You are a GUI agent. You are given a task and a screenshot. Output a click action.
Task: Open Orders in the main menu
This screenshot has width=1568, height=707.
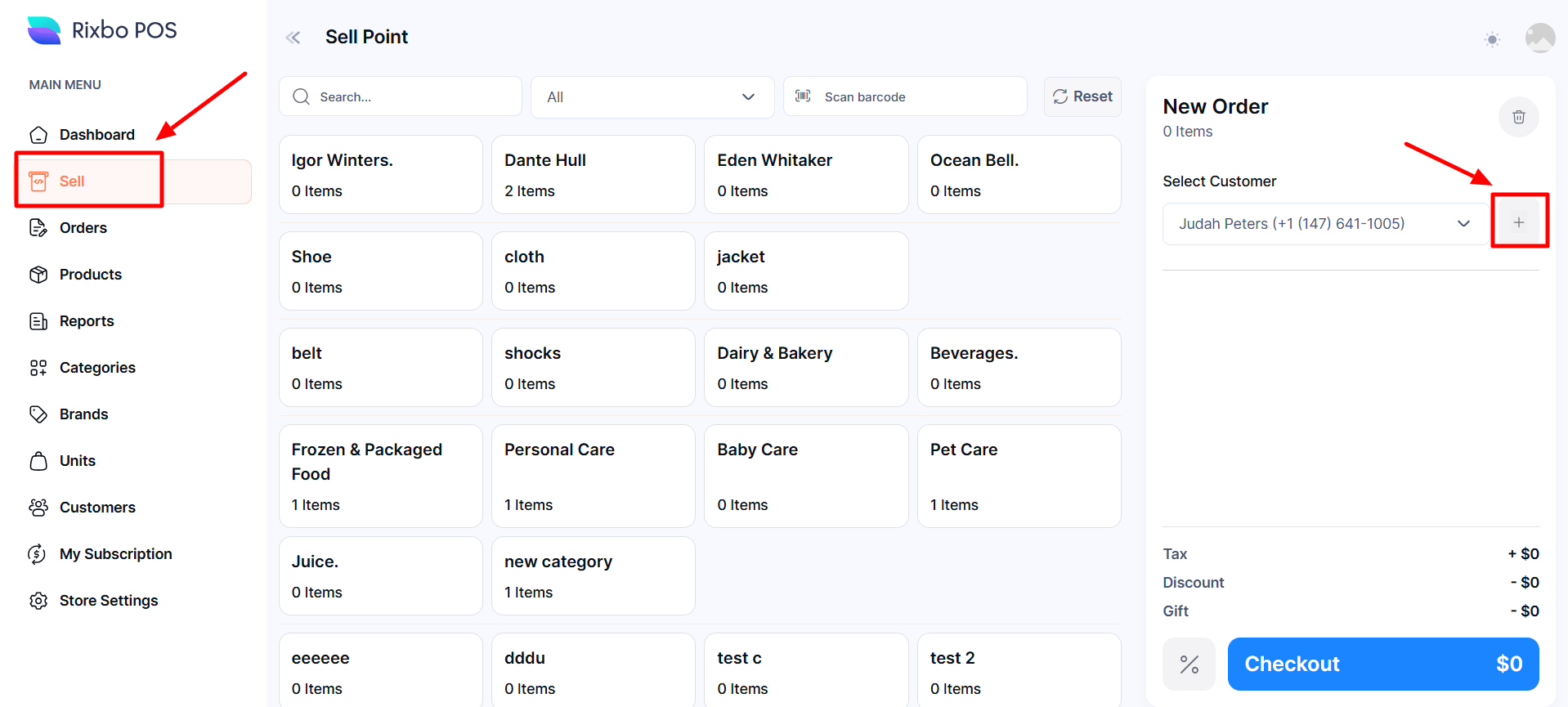83,228
